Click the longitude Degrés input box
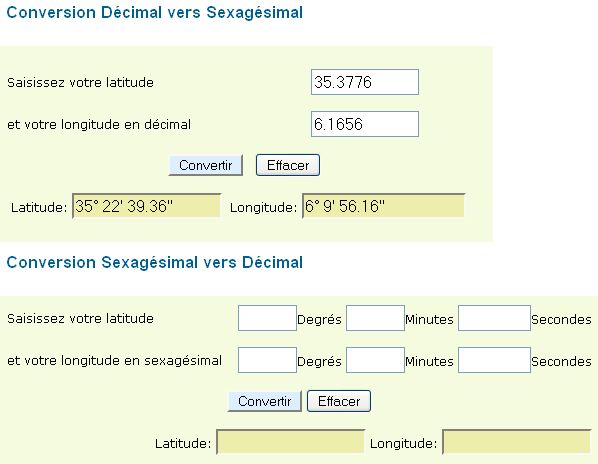The image size is (598, 464). [267, 360]
